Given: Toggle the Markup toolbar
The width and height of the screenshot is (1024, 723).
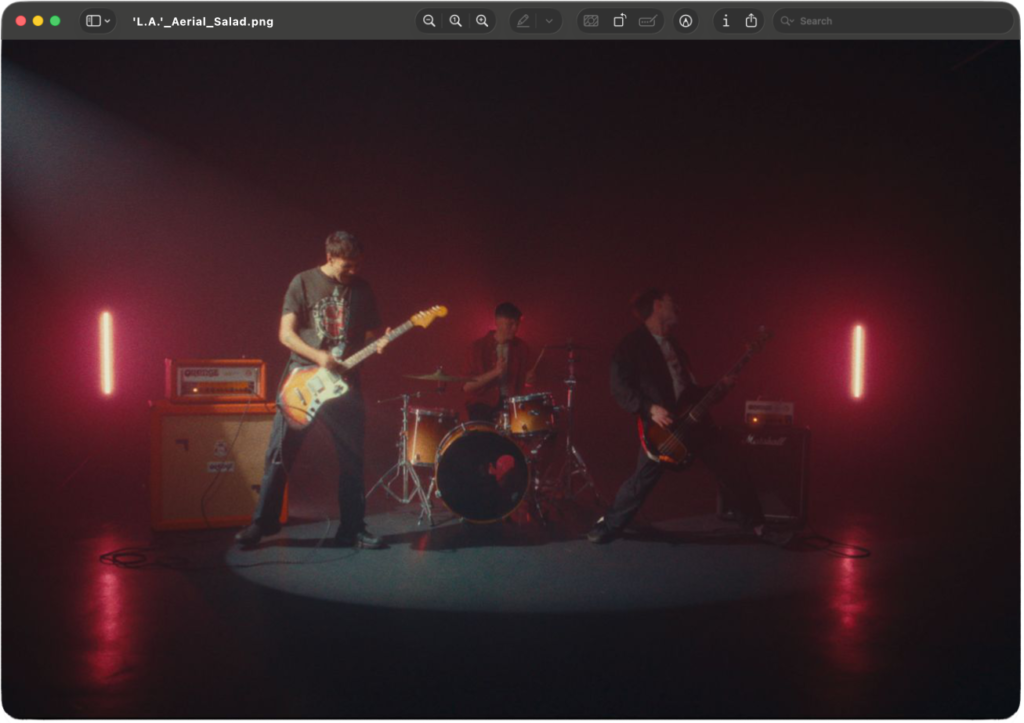Looking at the screenshot, I should 685,21.
